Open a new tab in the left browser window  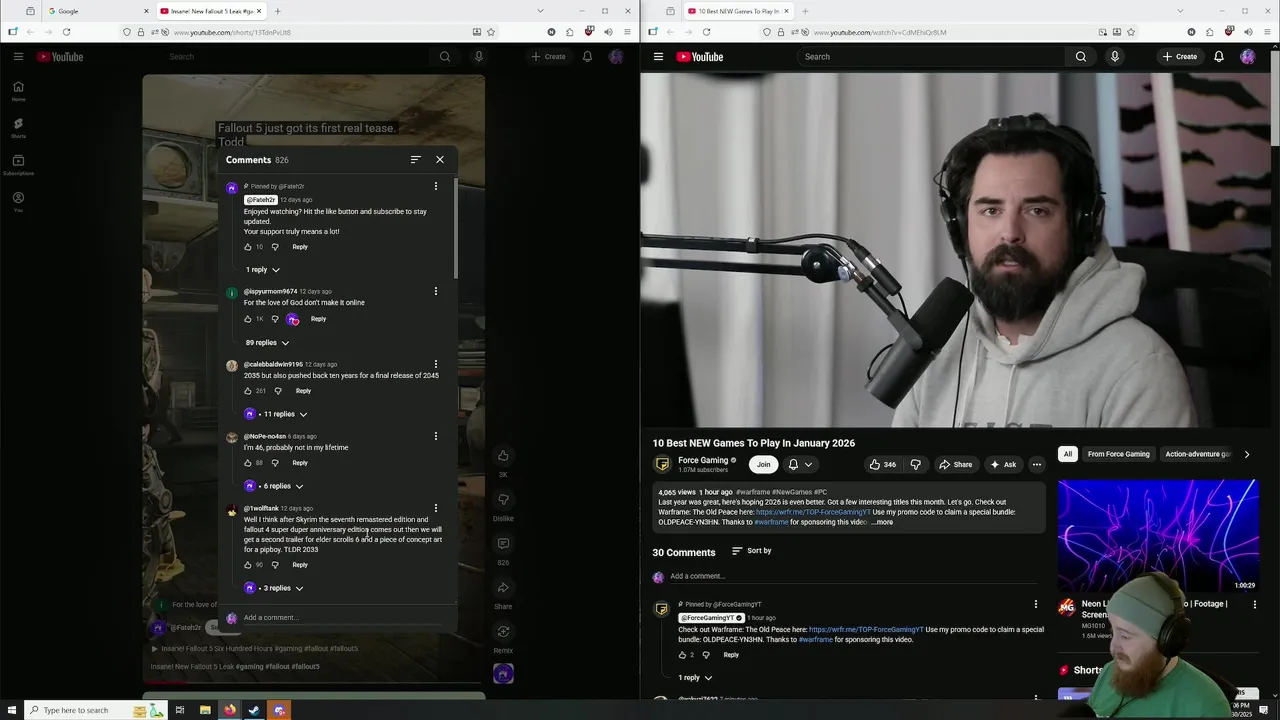tap(277, 11)
